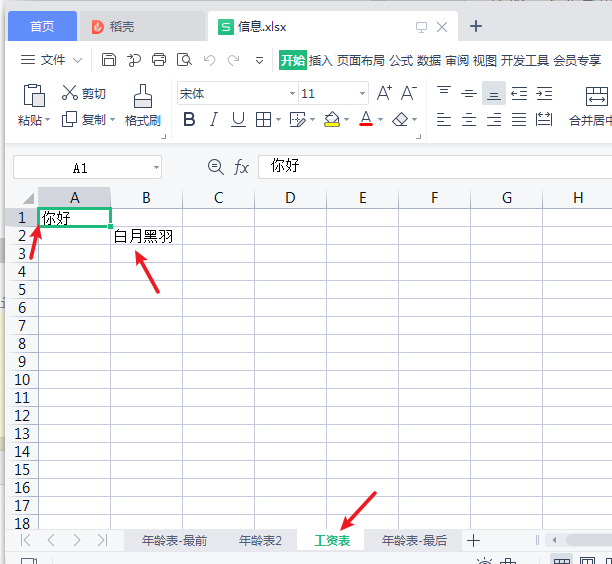Viewport: 612px width, 564px height.
Task: Click the Save icon in quick toolbar
Action: point(109,60)
